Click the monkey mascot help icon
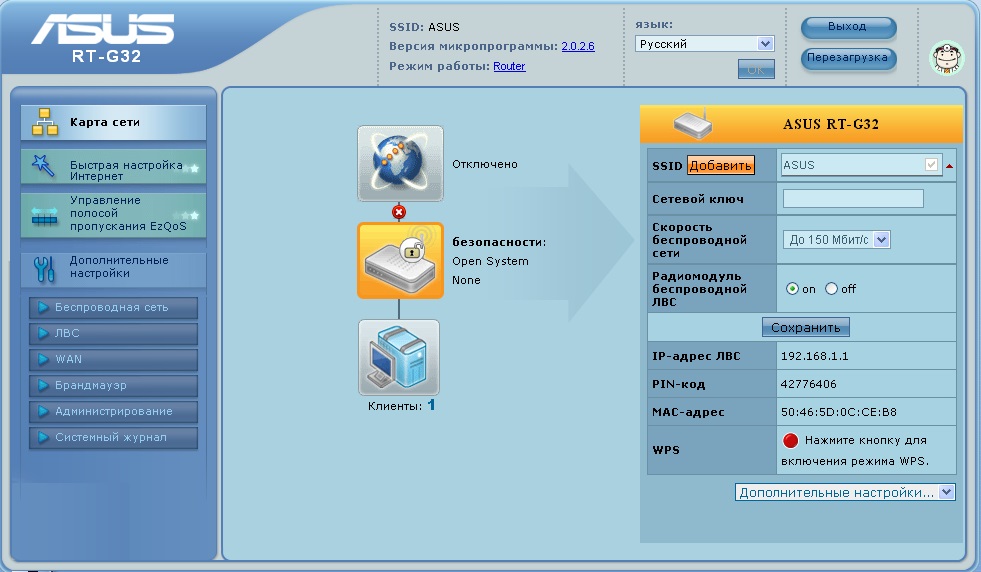Viewport: 981px width, 572px height. [x=947, y=58]
